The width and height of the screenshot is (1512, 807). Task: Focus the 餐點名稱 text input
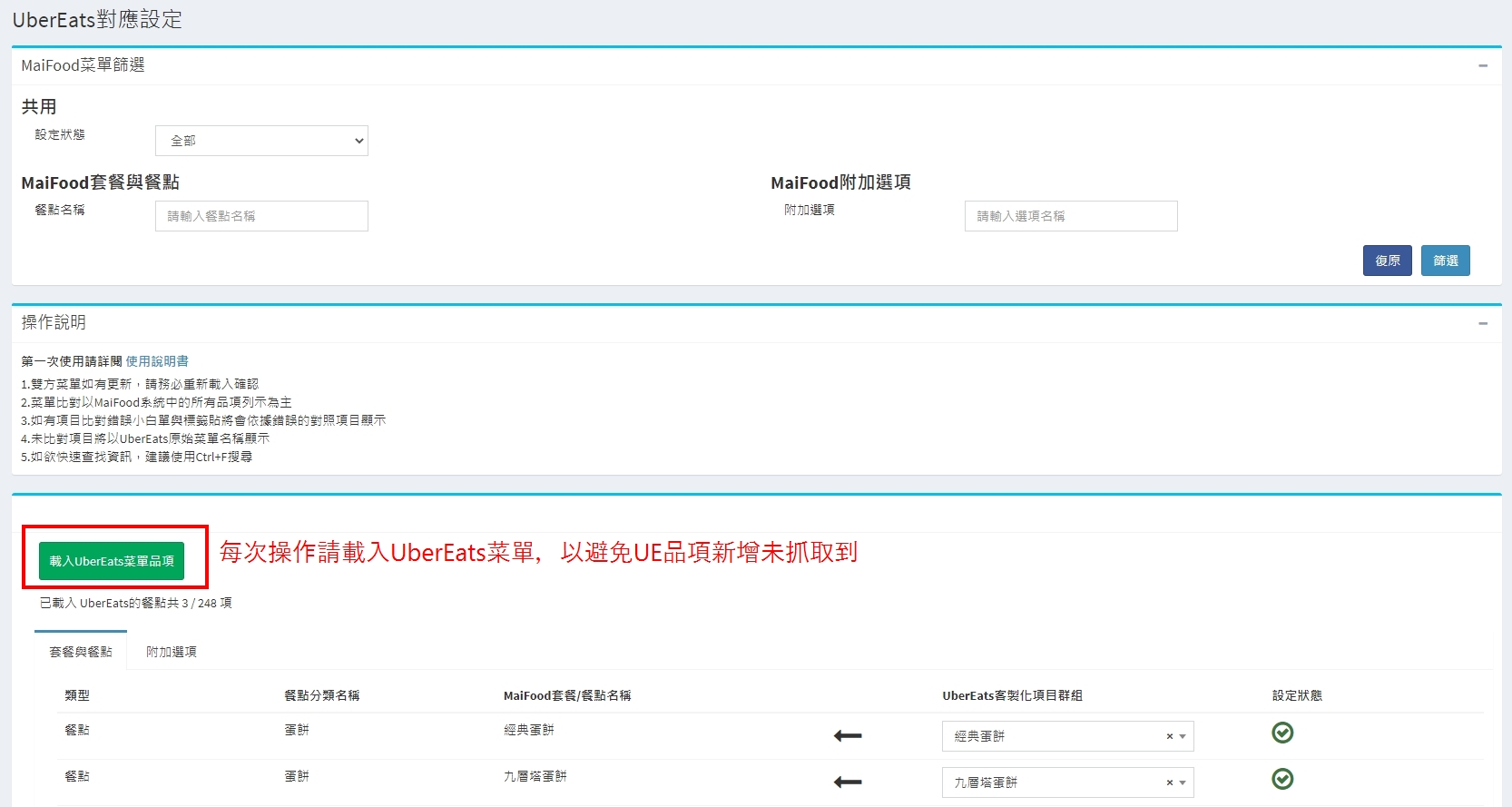pyautogui.click(x=261, y=216)
